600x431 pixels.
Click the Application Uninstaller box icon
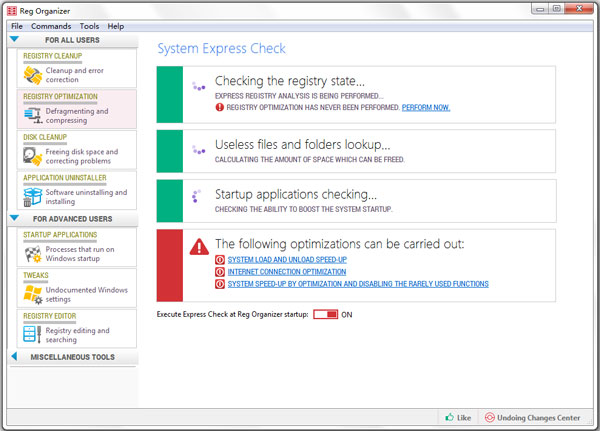[x=32, y=196]
